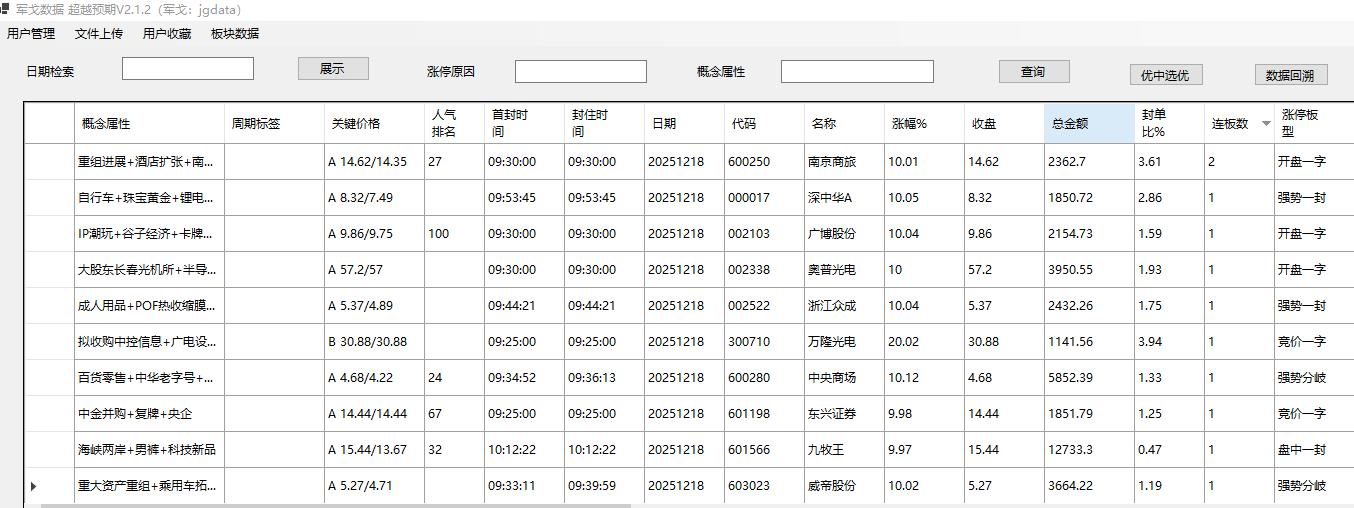Sort by 周期标签 column header

(274, 124)
